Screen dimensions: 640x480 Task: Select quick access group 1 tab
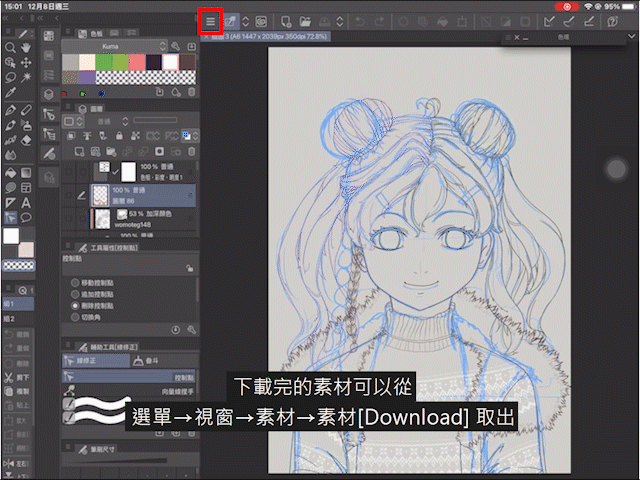pyautogui.click(x=18, y=304)
